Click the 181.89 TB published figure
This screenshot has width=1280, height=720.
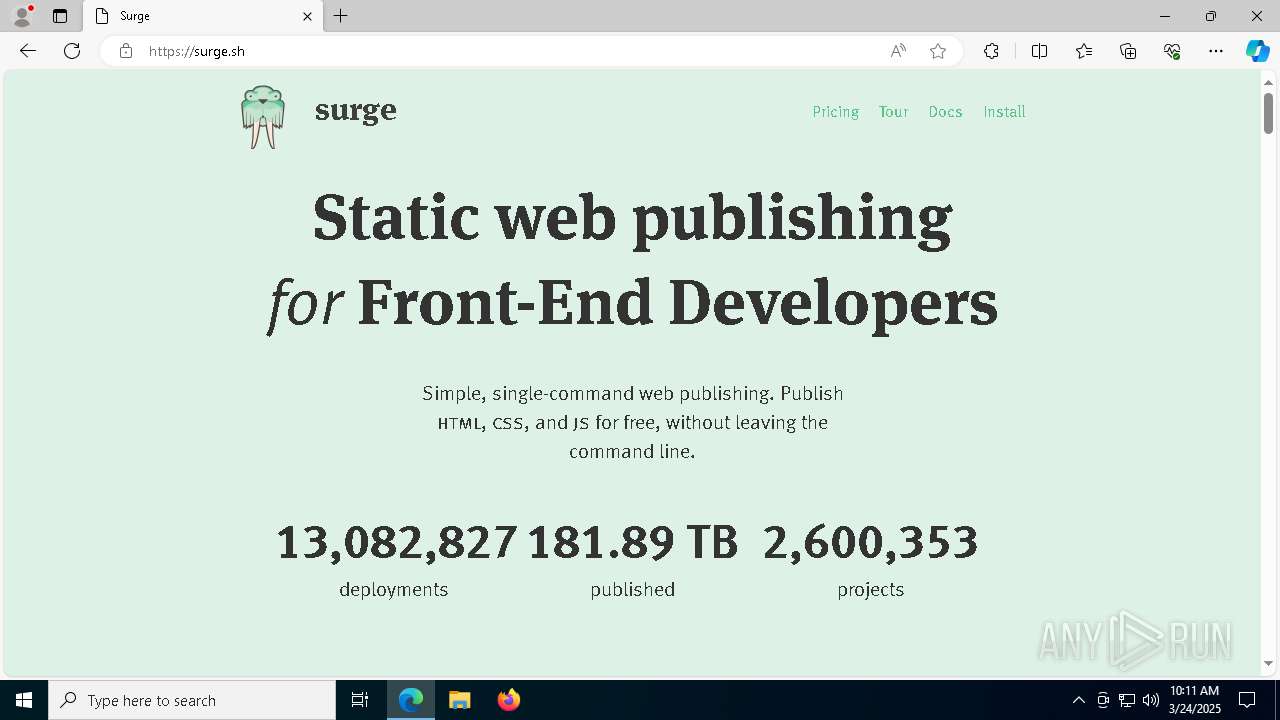(x=632, y=543)
